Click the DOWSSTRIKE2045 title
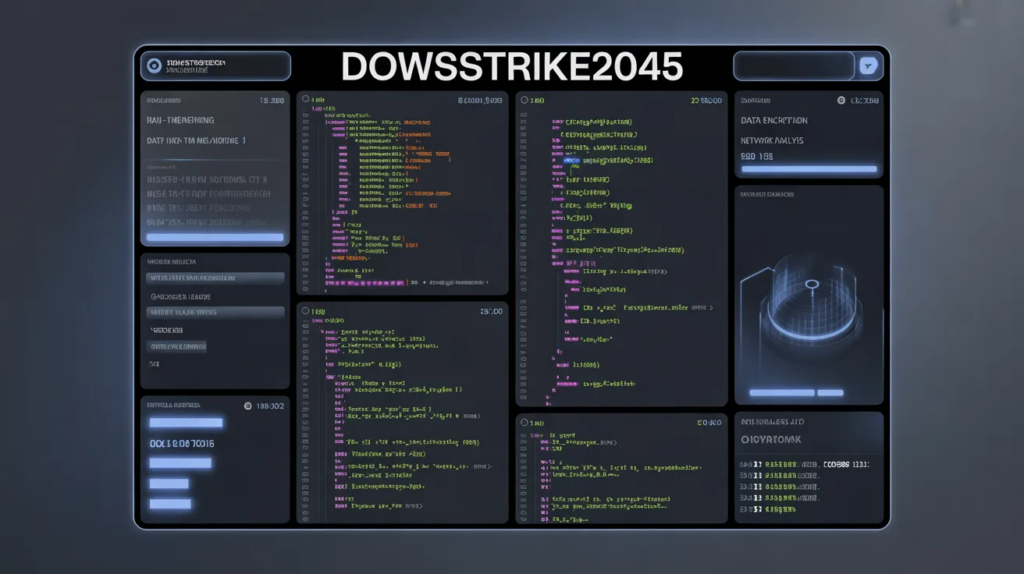Screen dimensions: 1024x574 point(511,67)
